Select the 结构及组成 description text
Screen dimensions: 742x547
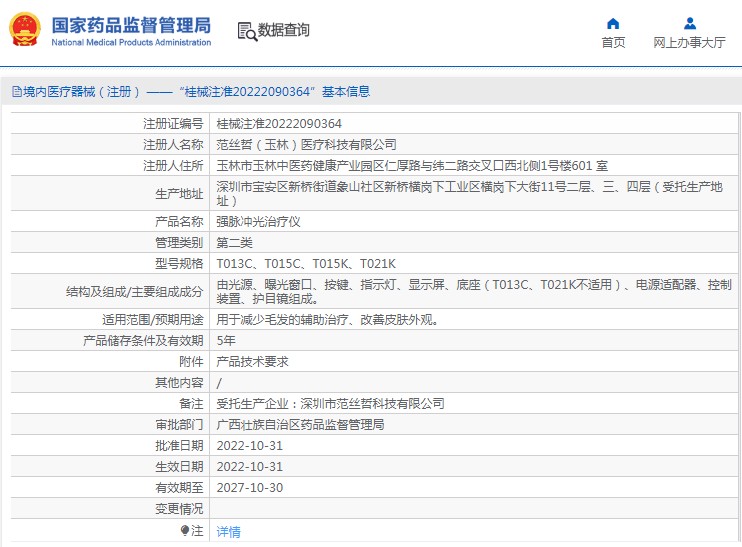click(x=474, y=291)
